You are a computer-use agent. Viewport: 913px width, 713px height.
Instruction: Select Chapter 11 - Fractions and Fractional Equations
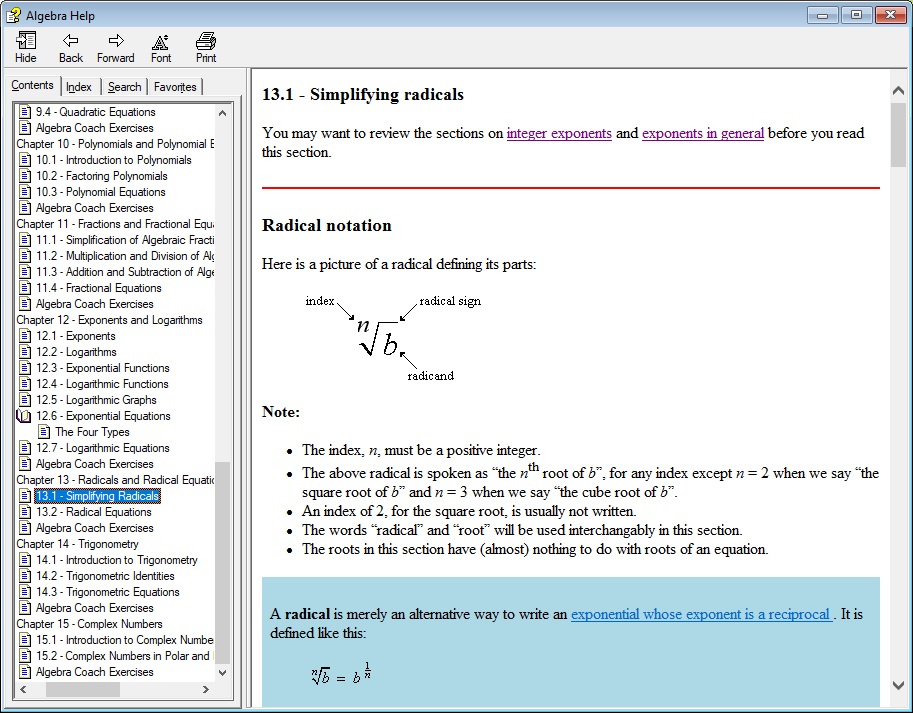(x=115, y=224)
